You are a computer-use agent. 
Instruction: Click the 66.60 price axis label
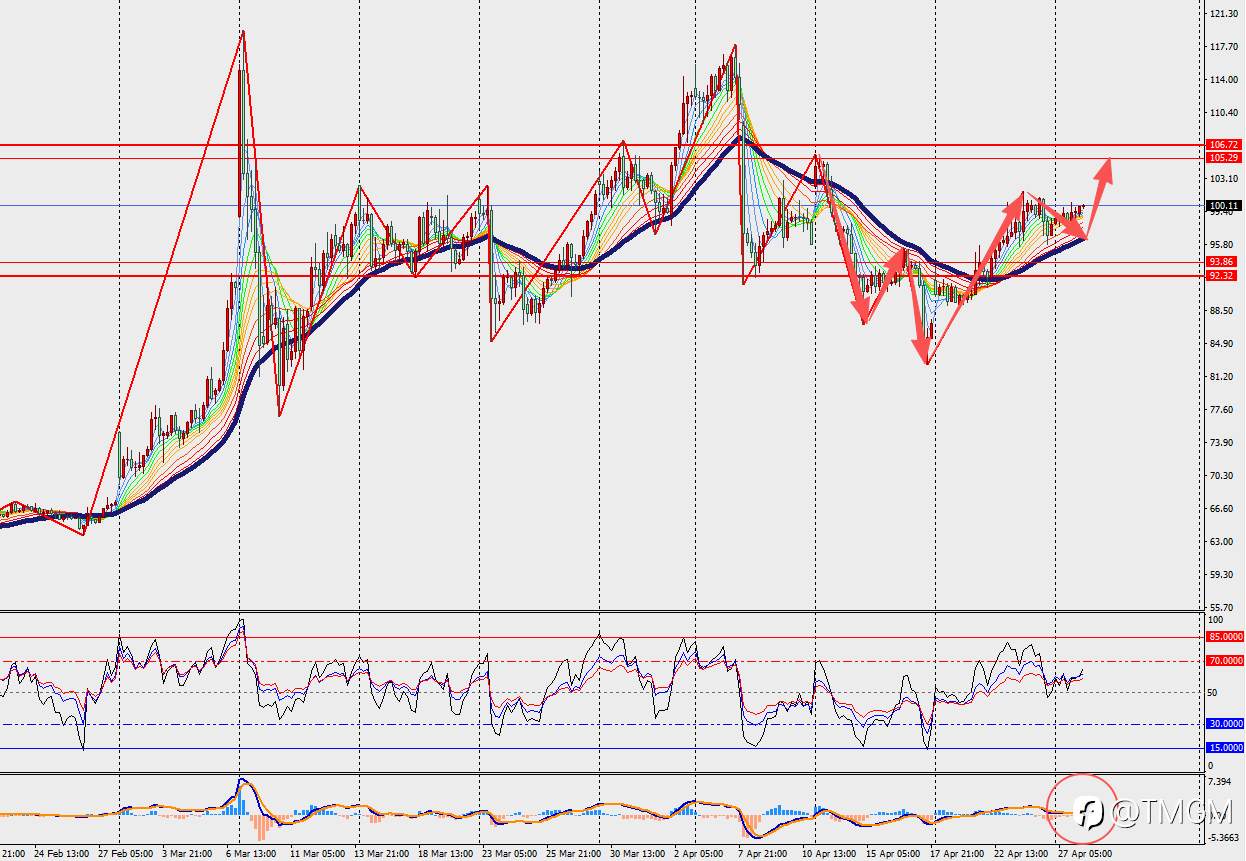click(x=1222, y=509)
